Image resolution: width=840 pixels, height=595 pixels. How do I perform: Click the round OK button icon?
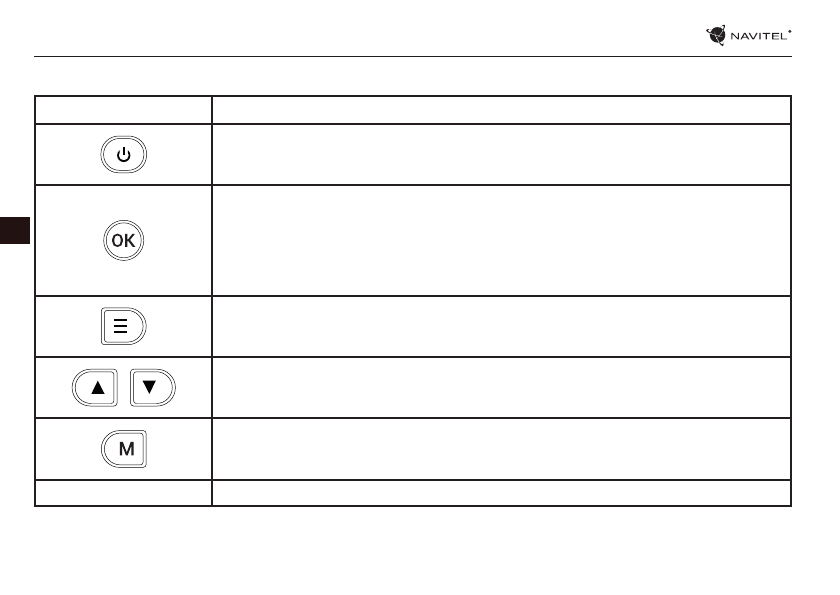pyautogui.click(x=123, y=241)
